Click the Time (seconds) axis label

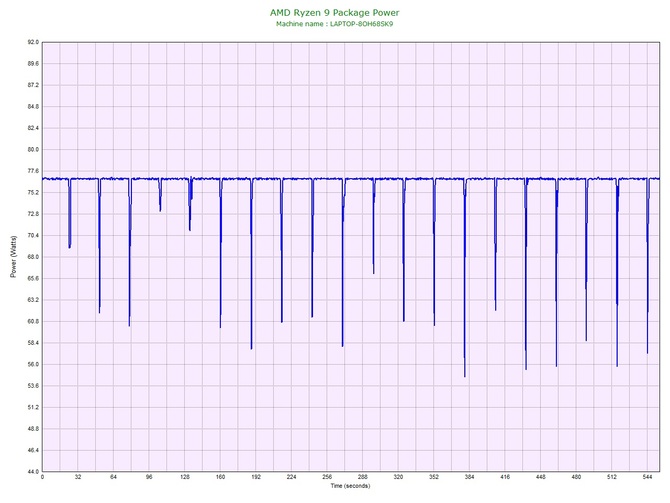[x=350, y=486]
